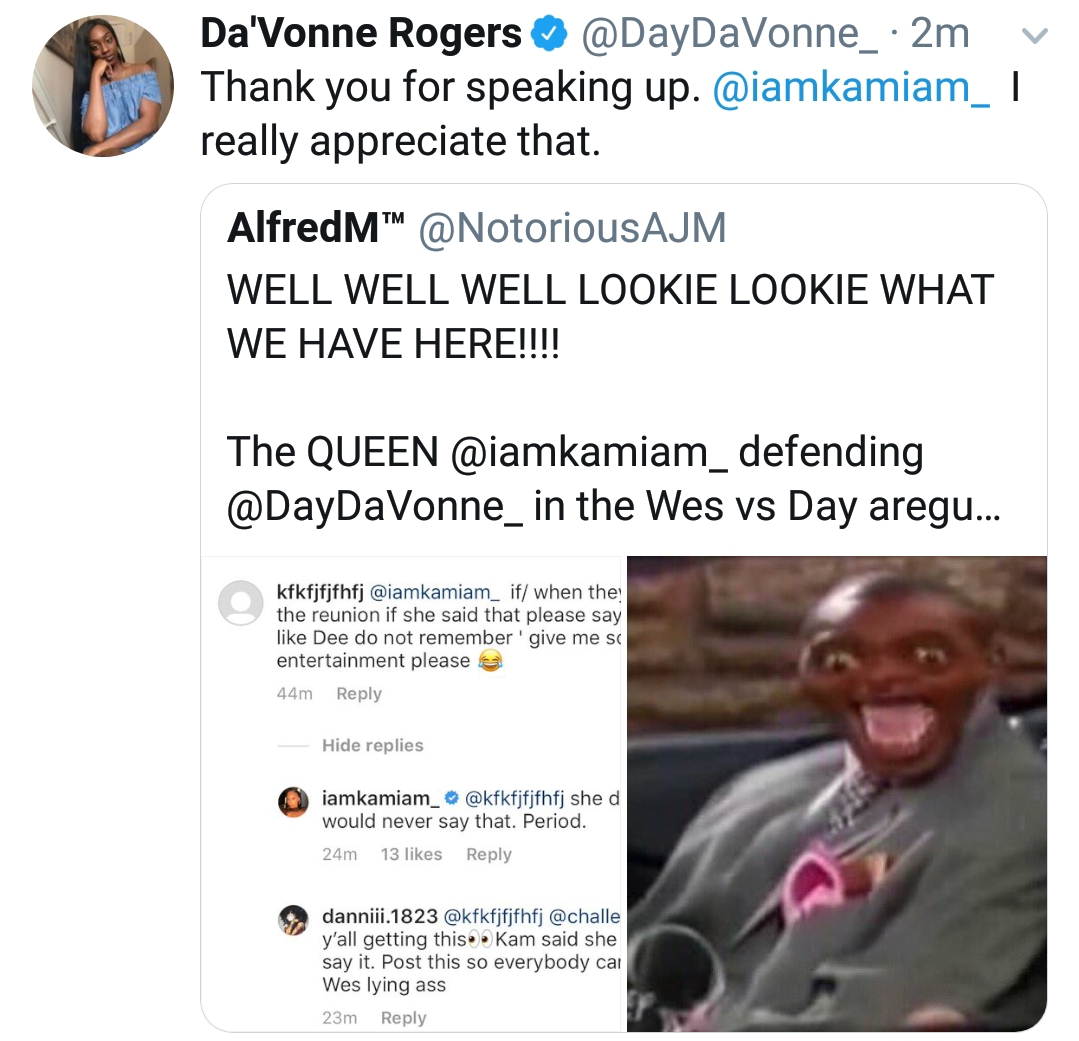Open the Da'Vonne Rogers display name

[x=361, y=33]
